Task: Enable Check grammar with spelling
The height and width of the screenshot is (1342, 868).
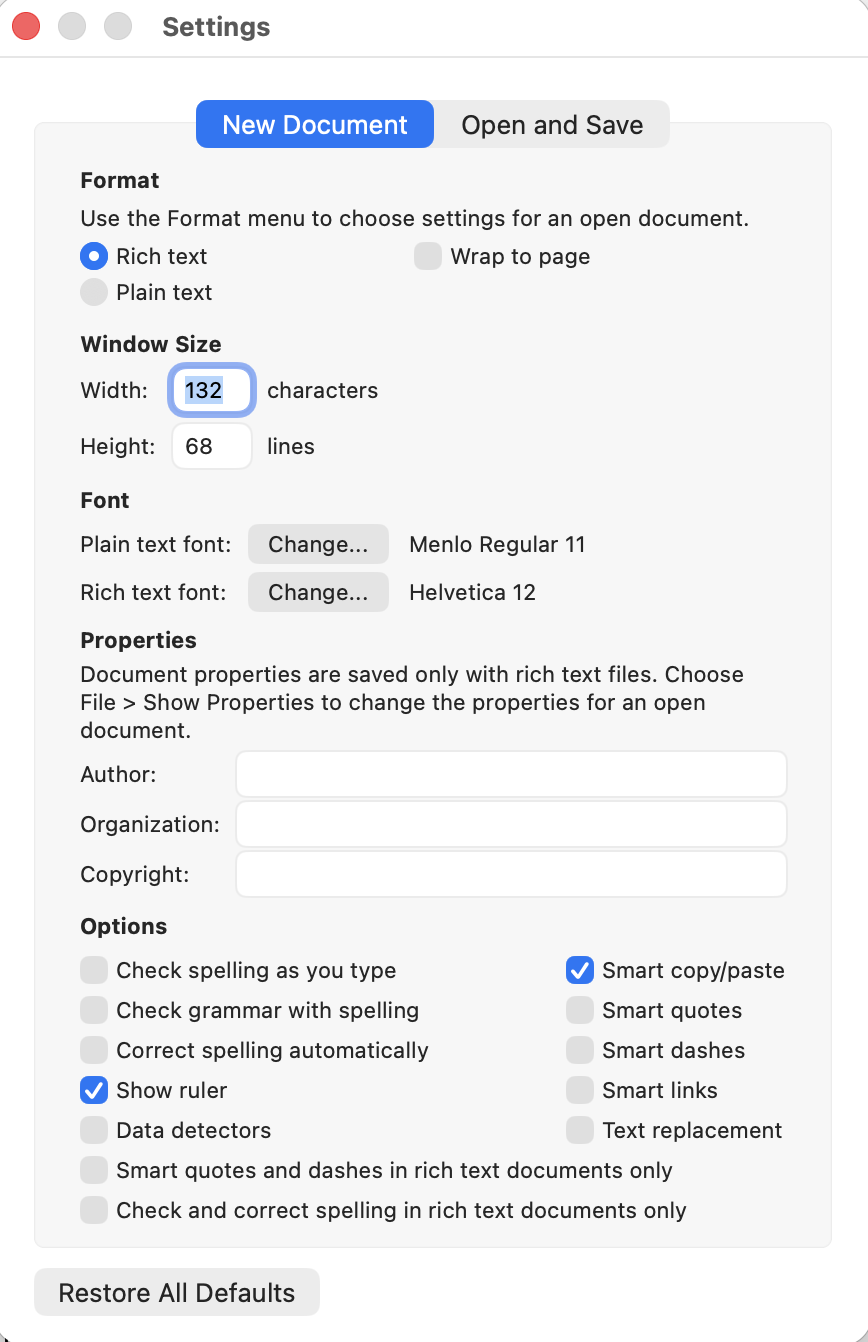Action: pos(93,1010)
